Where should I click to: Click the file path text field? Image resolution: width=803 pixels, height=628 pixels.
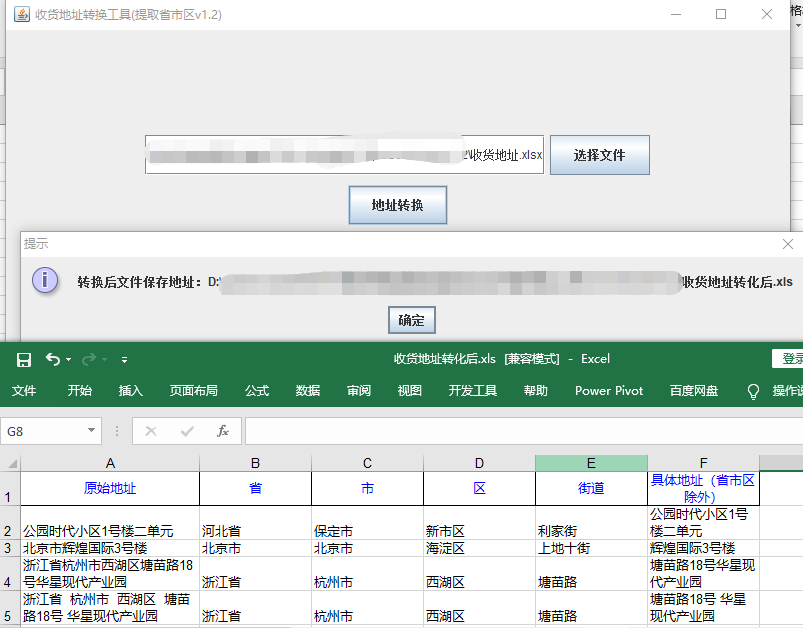tap(344, 155)
